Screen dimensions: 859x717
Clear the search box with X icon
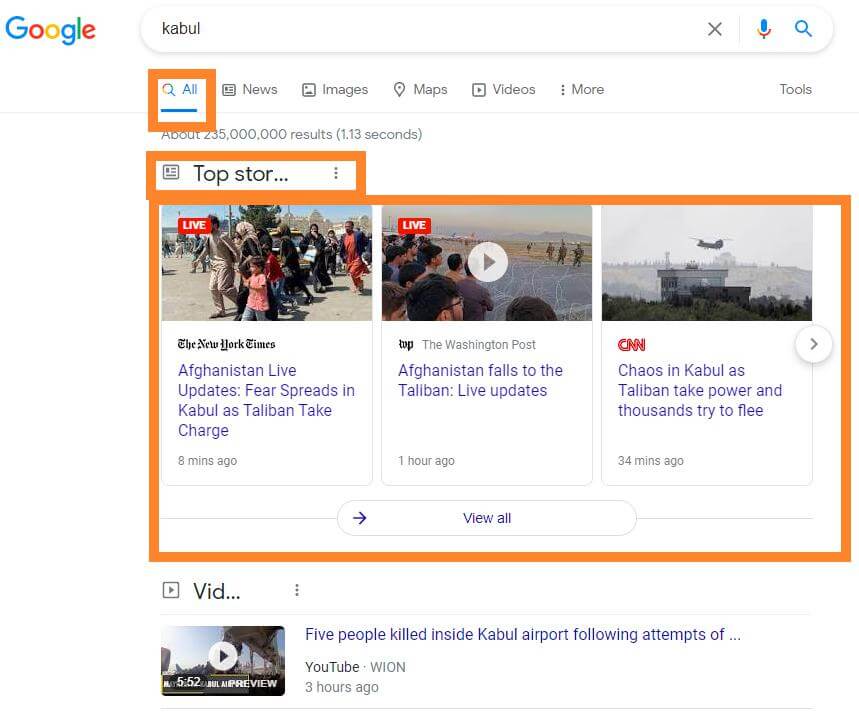pos(714,29)
